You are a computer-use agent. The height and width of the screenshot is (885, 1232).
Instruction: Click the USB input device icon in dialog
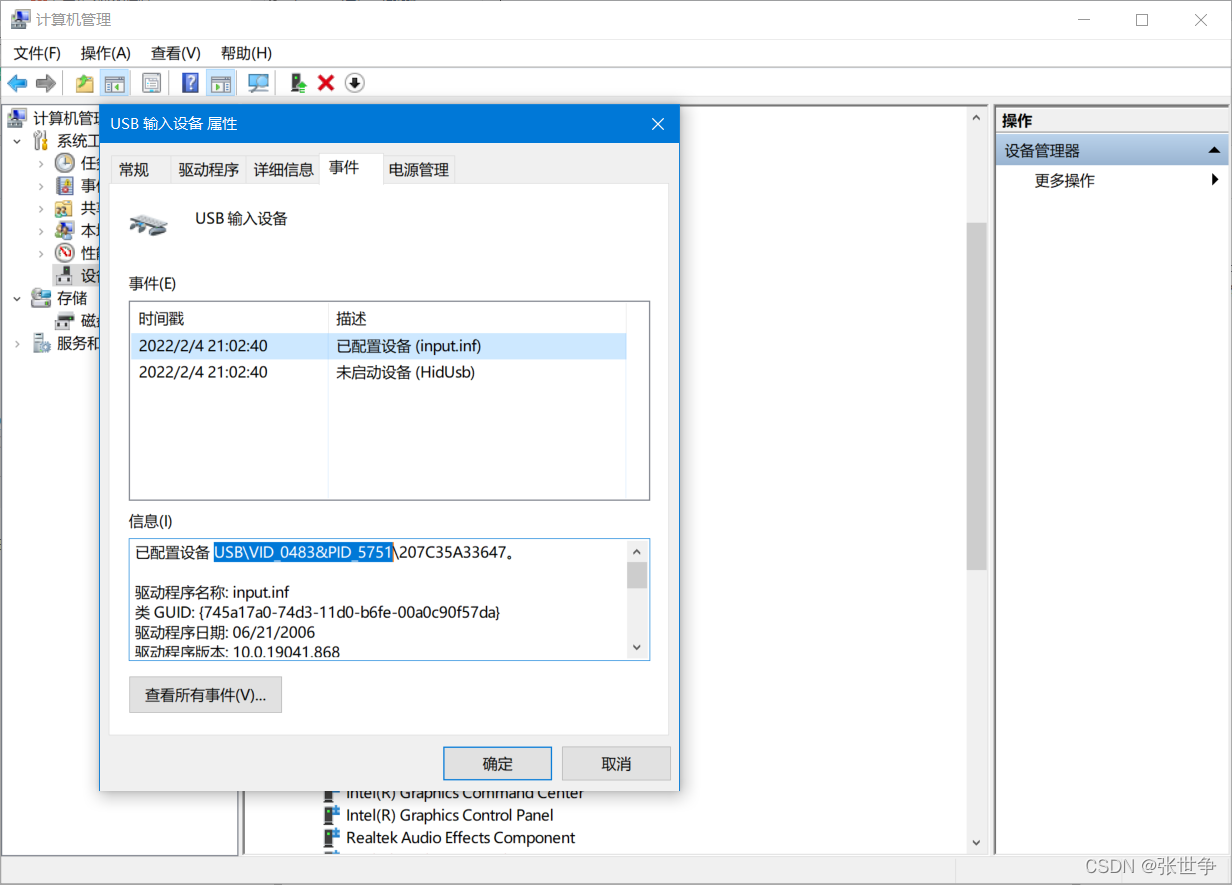148,223
